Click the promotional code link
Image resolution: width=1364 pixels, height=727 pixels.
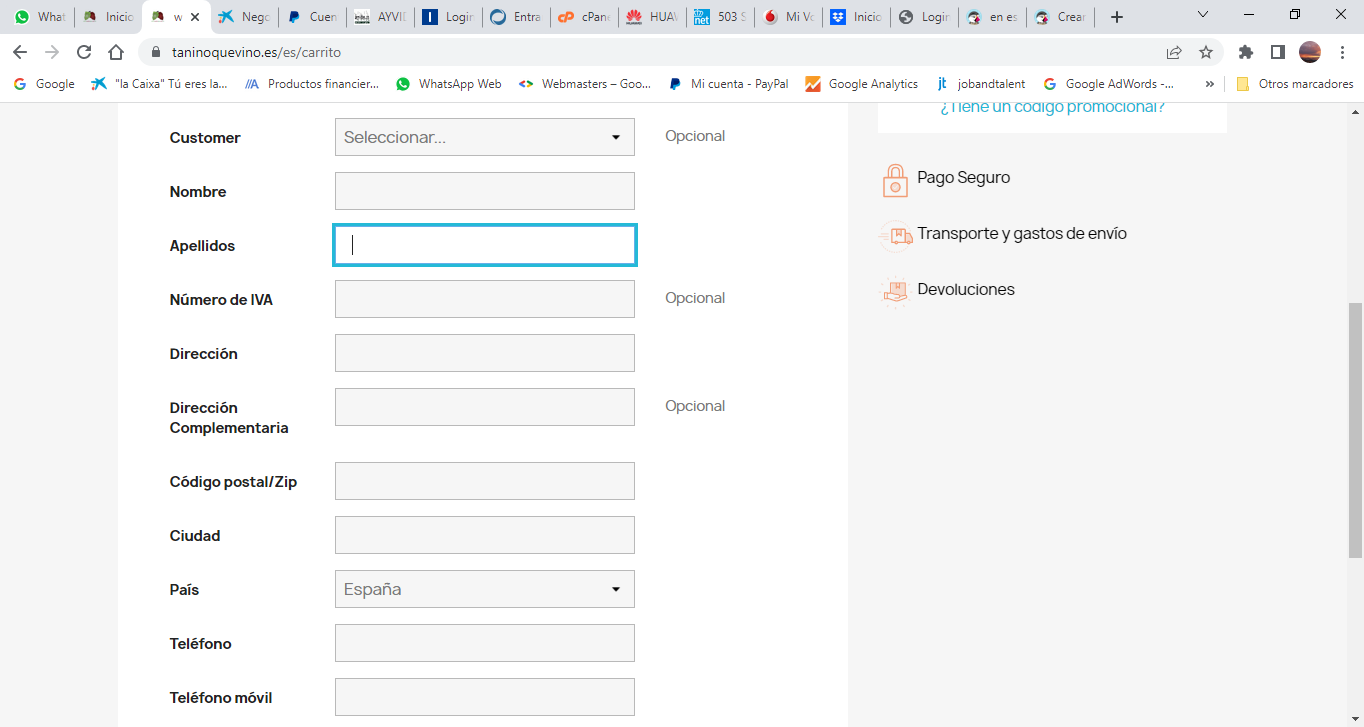pyautogui.click(x=1052, y=107)
